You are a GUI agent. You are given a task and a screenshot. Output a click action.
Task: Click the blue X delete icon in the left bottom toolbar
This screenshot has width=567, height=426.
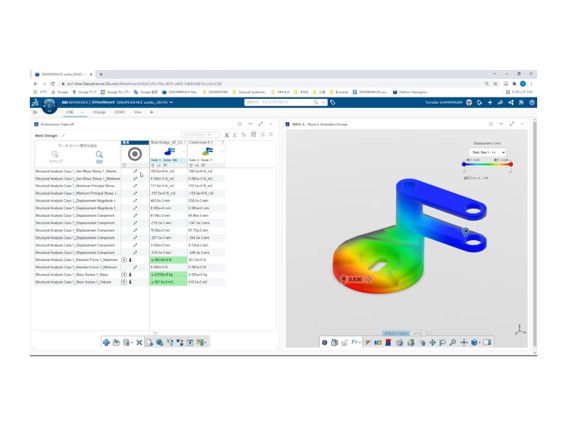139,342
